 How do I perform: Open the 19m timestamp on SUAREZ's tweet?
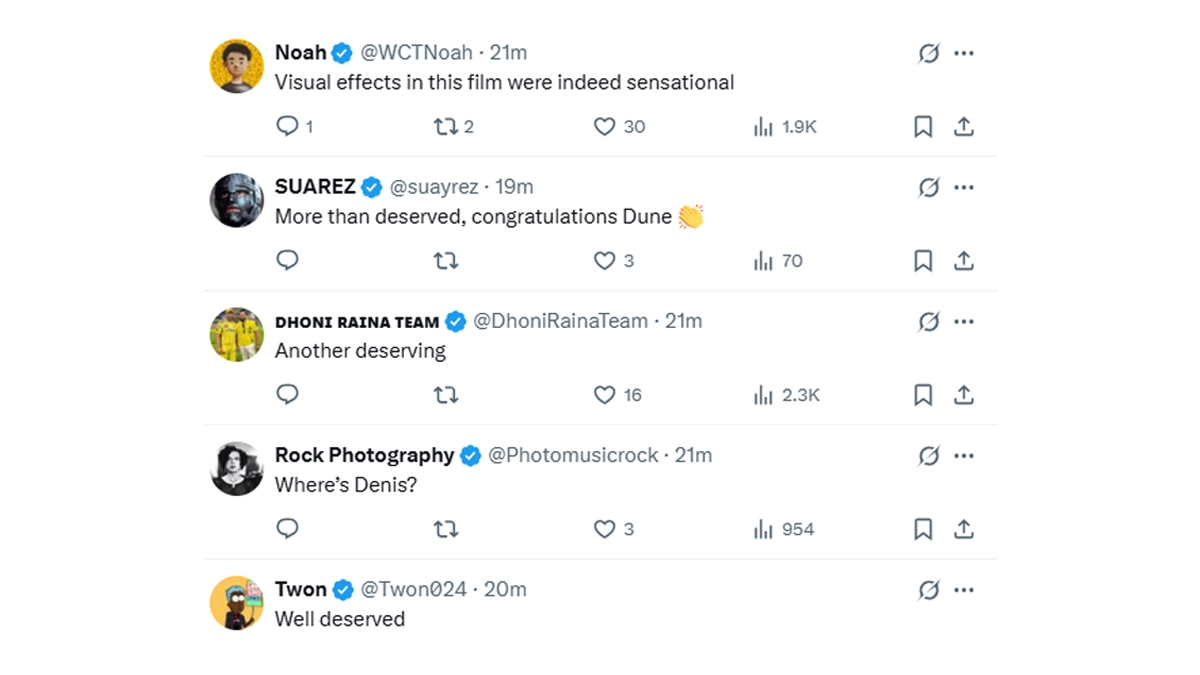515,187
